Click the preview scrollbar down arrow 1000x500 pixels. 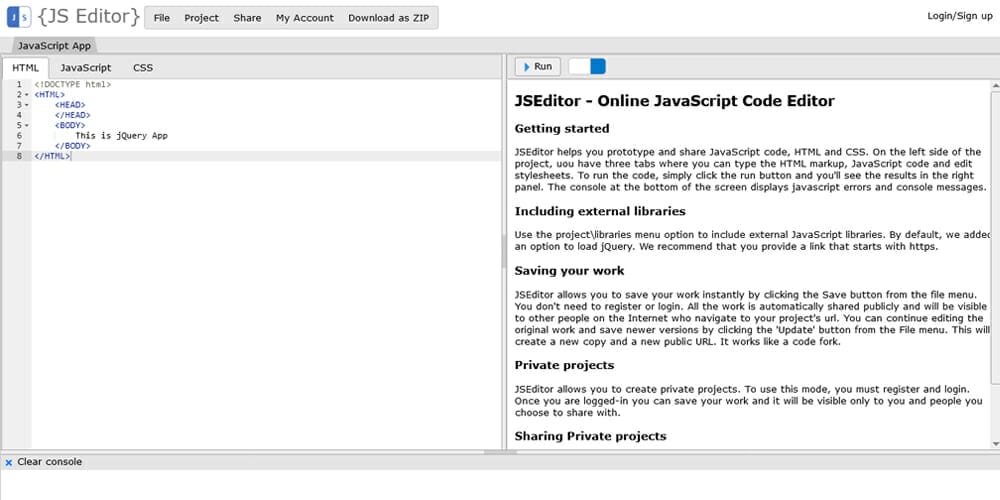pos(995,444)
